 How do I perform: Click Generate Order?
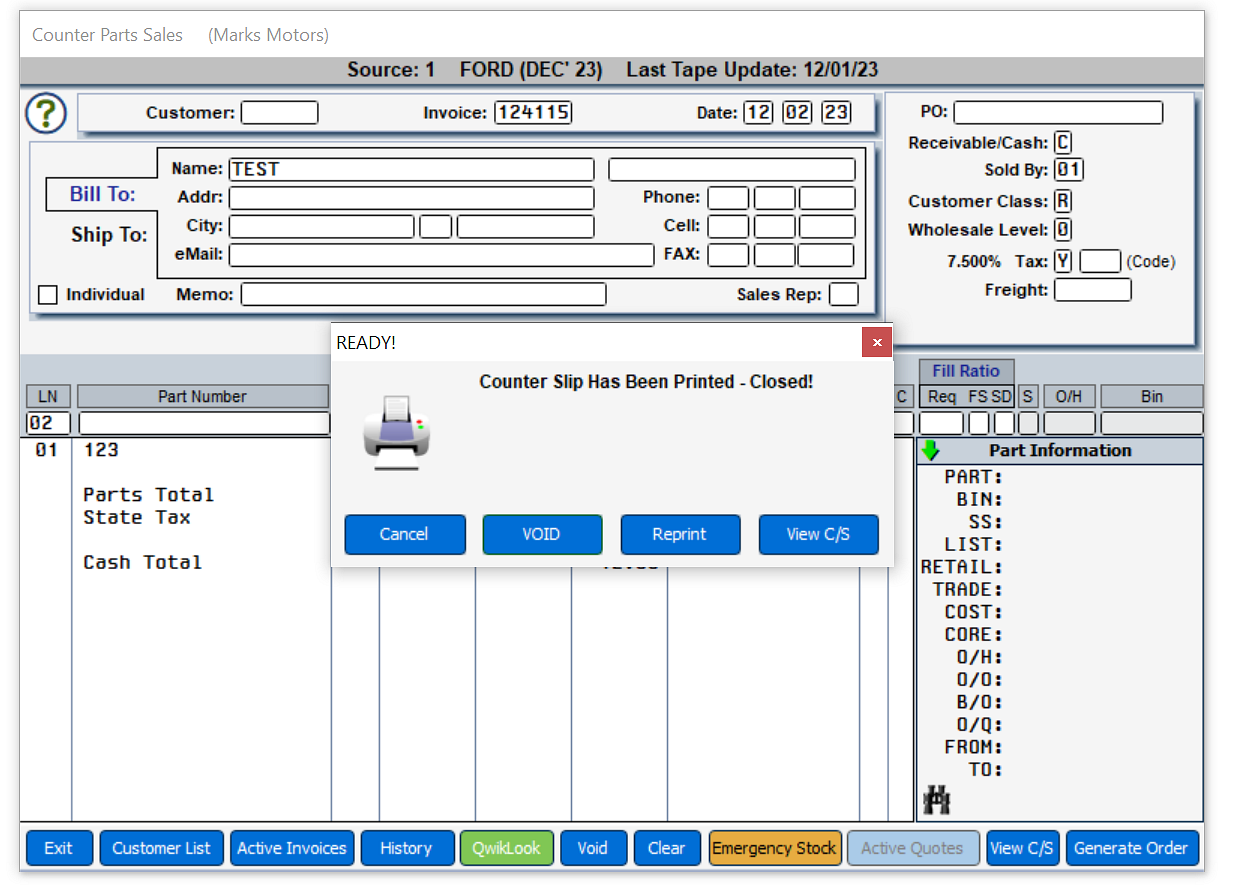click(x=1132, y=847)
